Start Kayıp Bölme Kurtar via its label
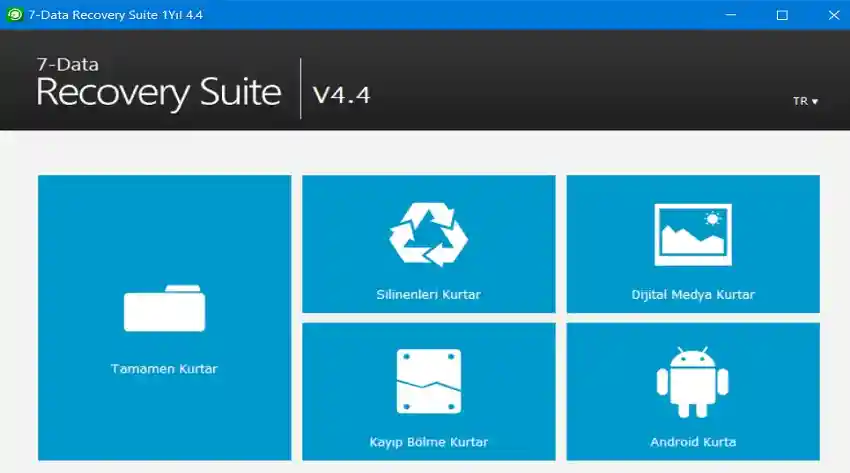Screen dimensions: 850x473 pyautogui.click(x=428, y=442)
